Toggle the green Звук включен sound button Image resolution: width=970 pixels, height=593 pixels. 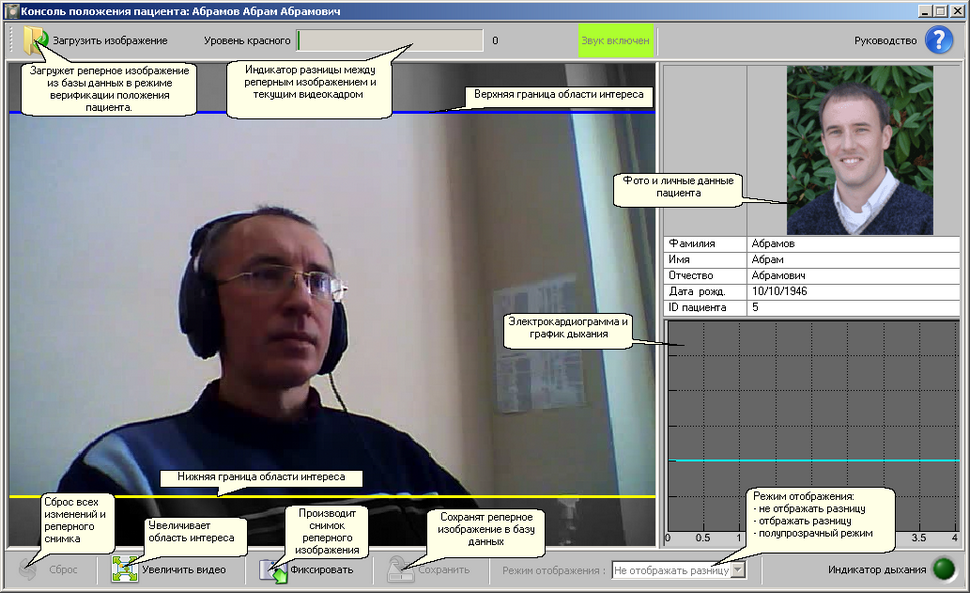click(x=615, y=41)
